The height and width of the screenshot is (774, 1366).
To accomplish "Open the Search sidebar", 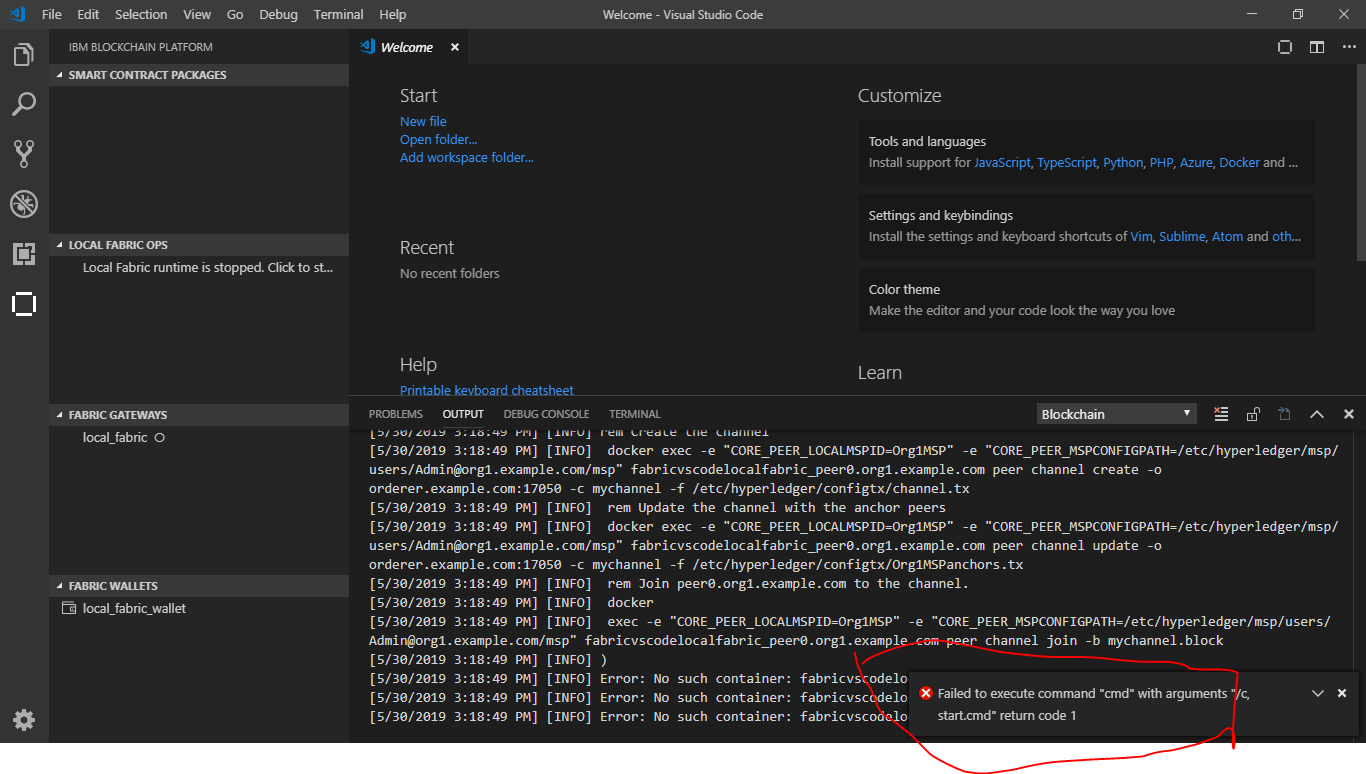I will click(x=24, y=104).
